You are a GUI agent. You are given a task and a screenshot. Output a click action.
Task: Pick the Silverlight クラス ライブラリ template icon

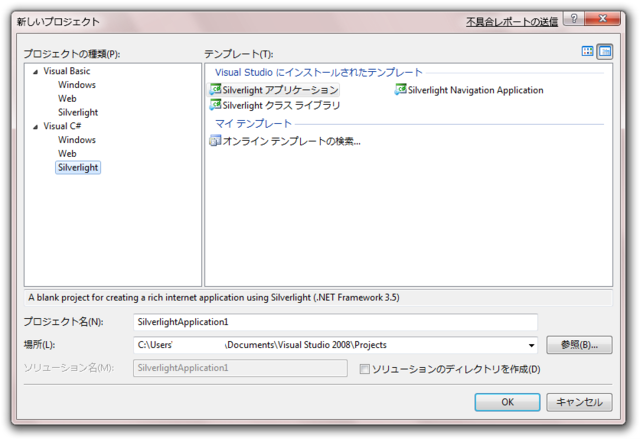(215, 105)
